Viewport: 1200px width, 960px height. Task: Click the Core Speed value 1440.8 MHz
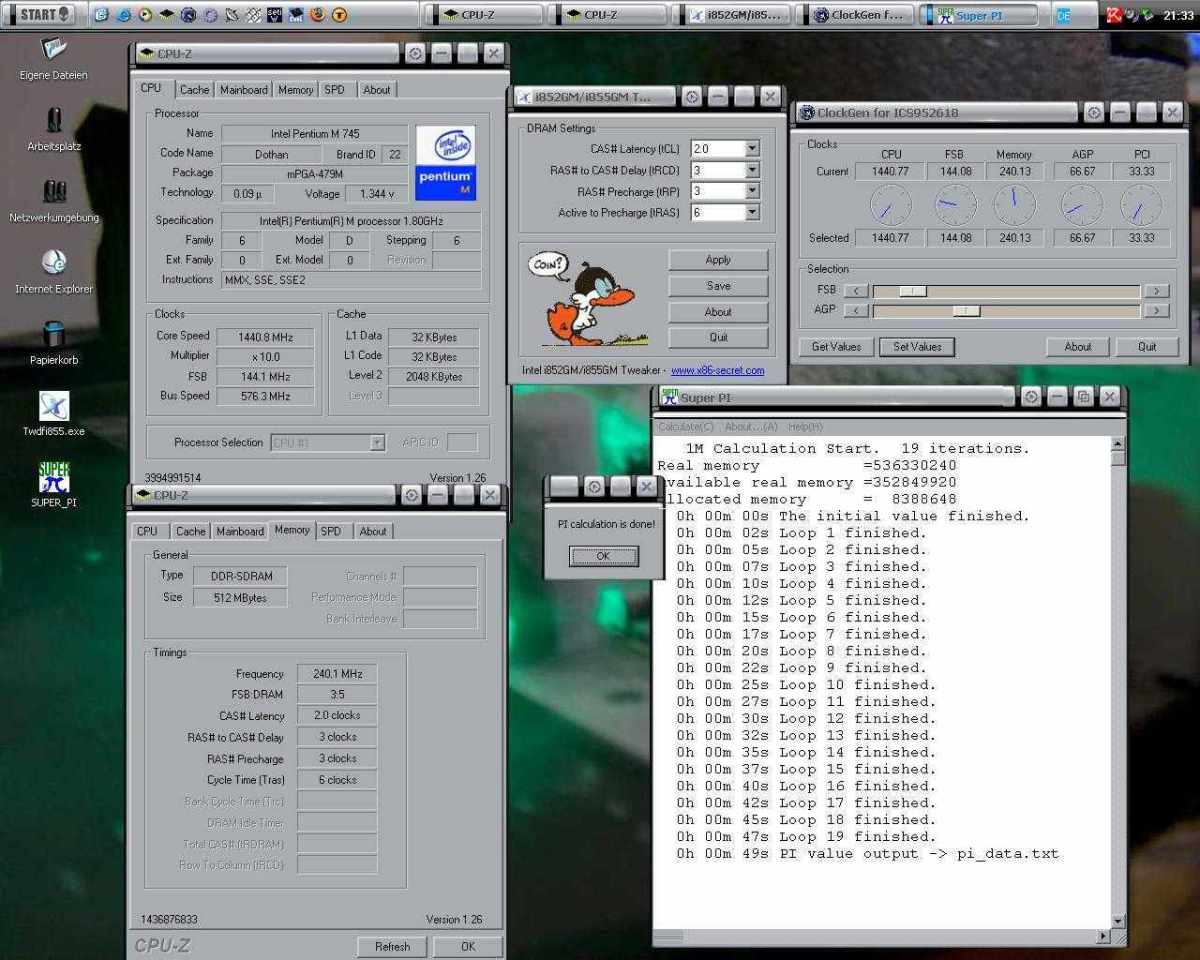click(x=264, y=337)
